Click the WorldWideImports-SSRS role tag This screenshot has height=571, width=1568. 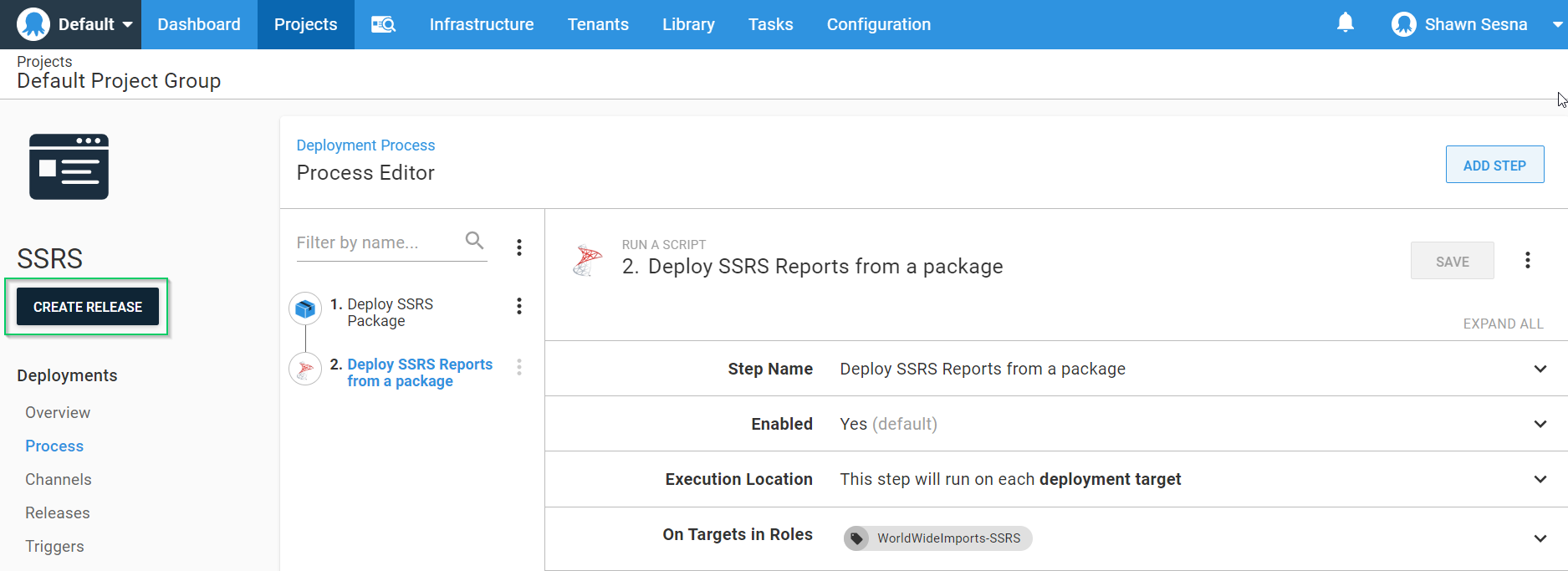(x=938, y=538)
